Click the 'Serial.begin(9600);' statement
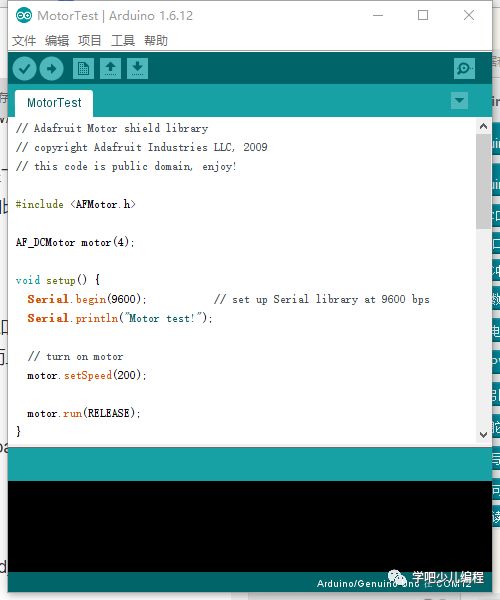This screenshot has width=500, height=600. pos(87,299)
